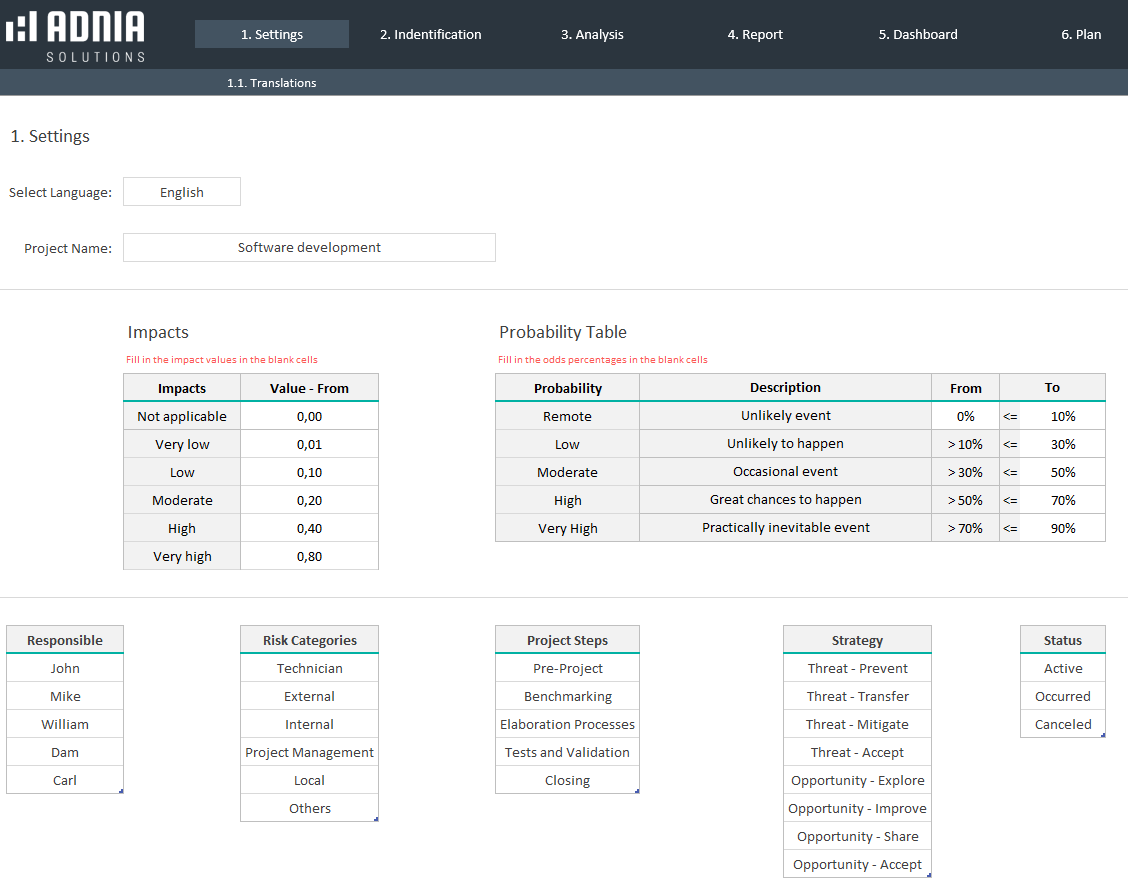The image size is (1128, 893).
Task: Select Project Management in Risk Categories
Action: [309, 752]
